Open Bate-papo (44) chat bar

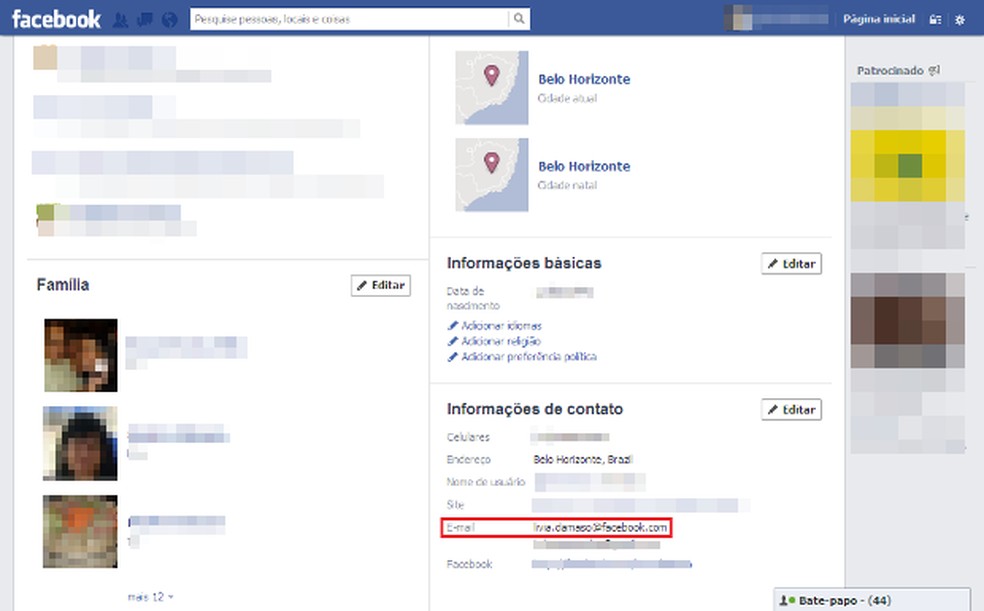pos(872,600)
